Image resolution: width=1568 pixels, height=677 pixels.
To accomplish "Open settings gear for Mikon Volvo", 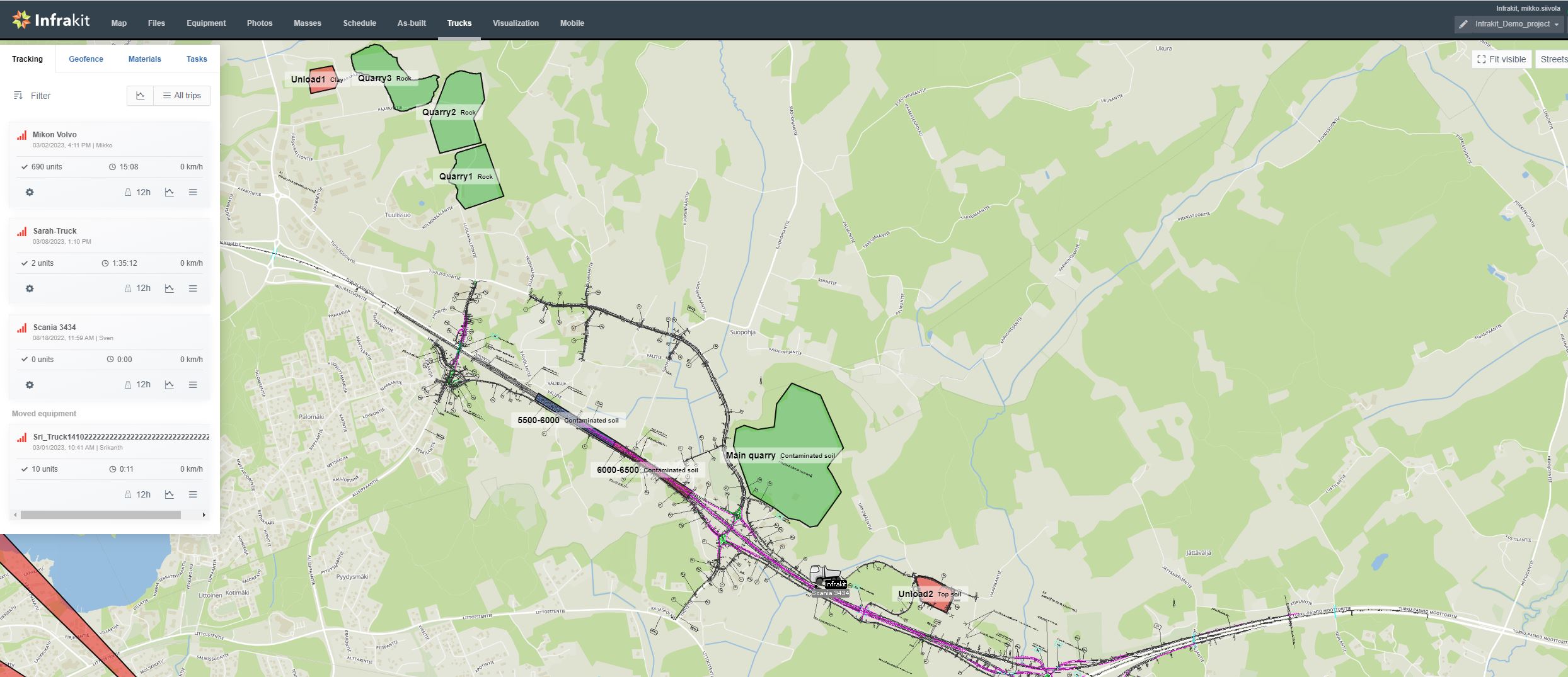I will click(30, 192).
